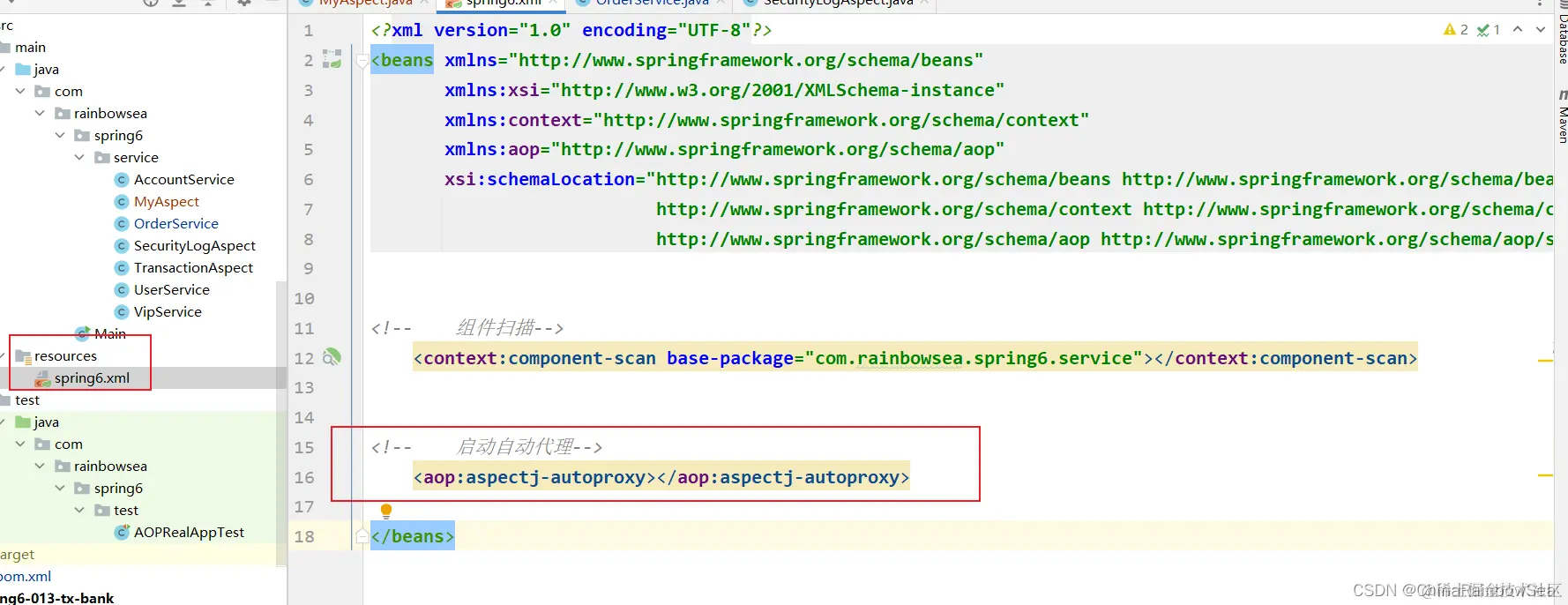This screenshot has width=1568, height=605.
Task: Click the project panel vertical scrollbar
Action: 282,423
